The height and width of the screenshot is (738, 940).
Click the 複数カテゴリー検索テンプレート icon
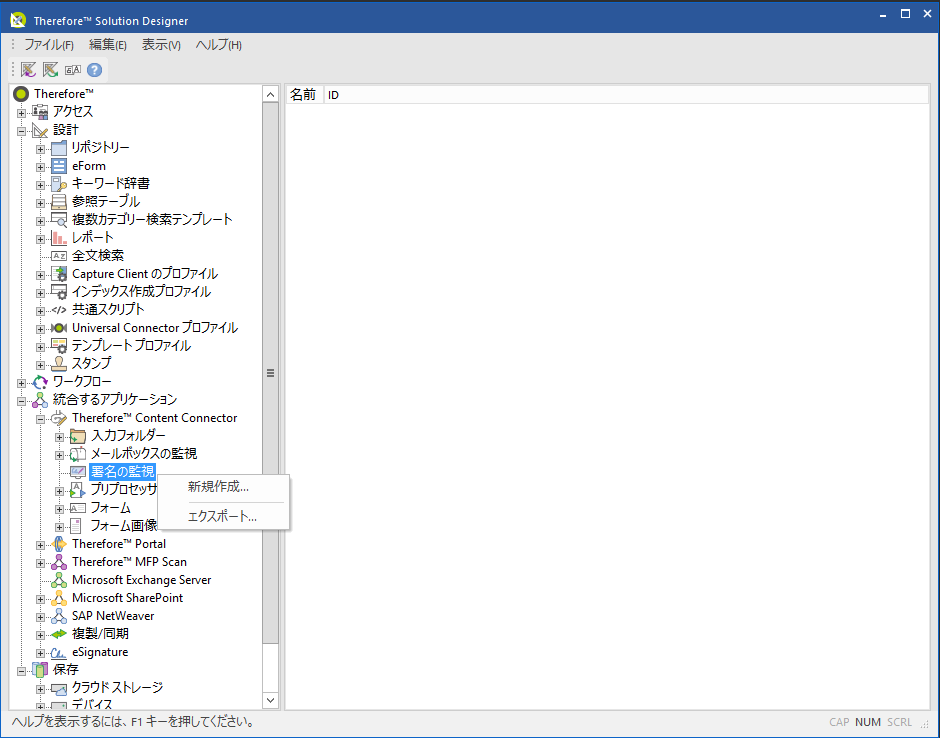pos(59,219)
